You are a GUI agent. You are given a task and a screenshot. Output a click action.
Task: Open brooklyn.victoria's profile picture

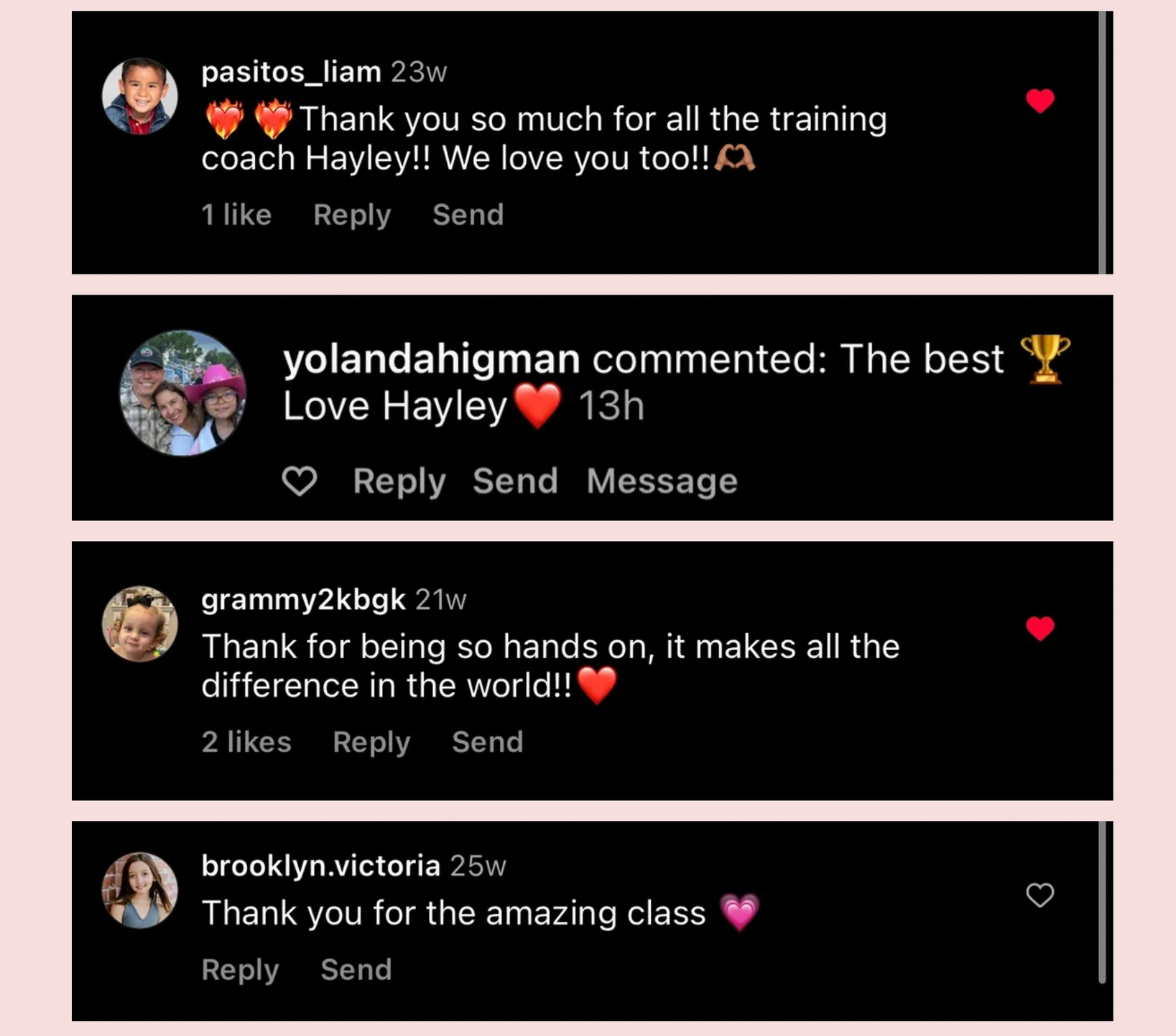(x=140, y=890)
